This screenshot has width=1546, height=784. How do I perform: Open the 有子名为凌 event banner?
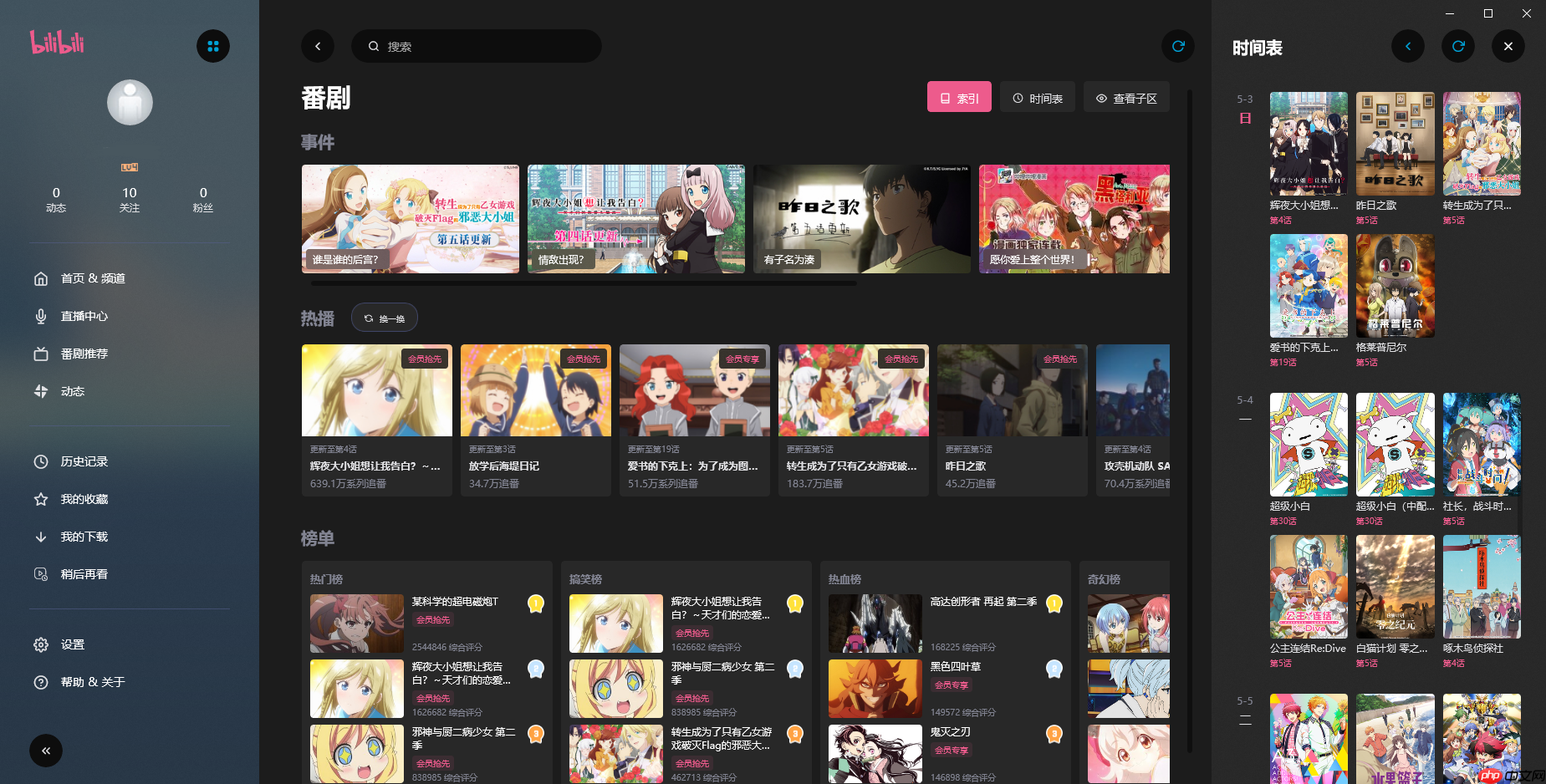[x=862, y=219]
